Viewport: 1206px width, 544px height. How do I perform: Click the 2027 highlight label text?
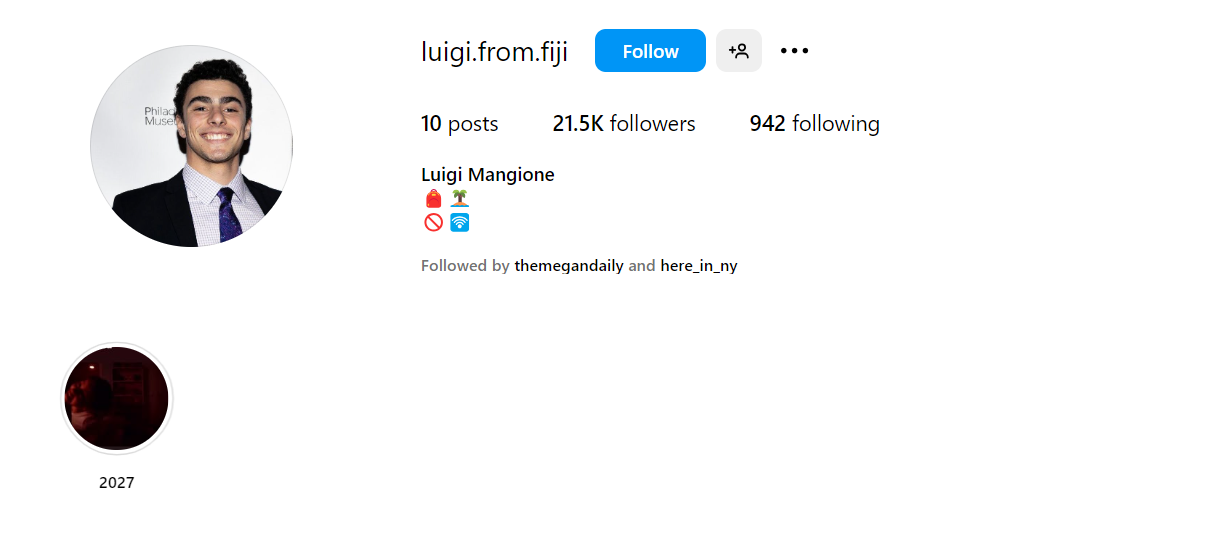[x=117, y=483]
